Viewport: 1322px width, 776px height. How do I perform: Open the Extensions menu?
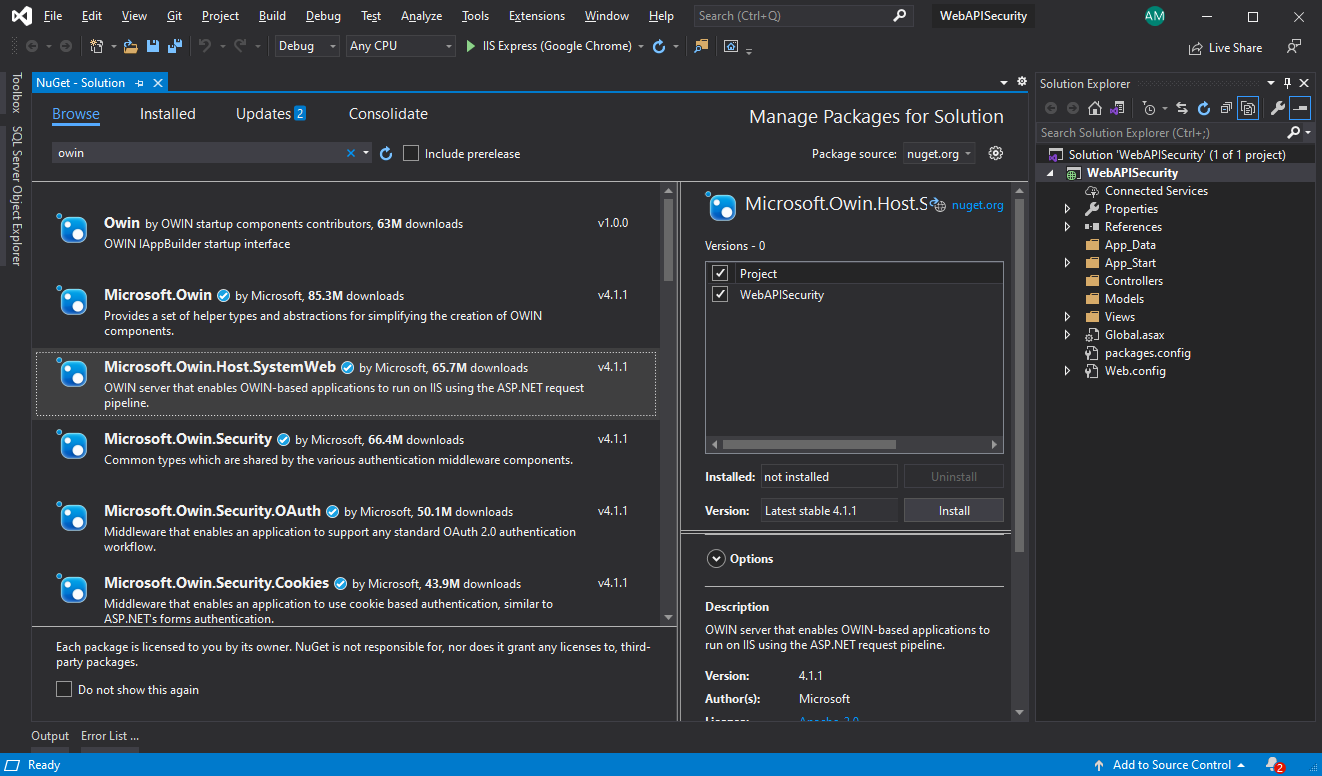[537, 16]
